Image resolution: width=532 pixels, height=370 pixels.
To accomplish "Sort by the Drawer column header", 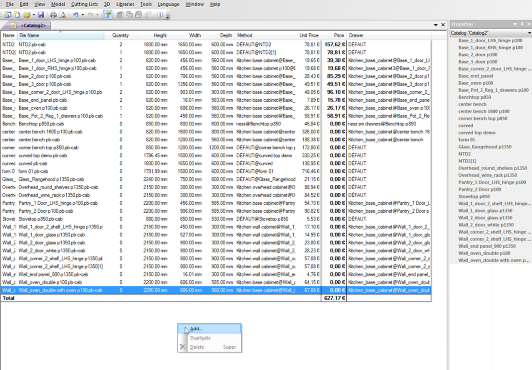I will pos(389,35).
